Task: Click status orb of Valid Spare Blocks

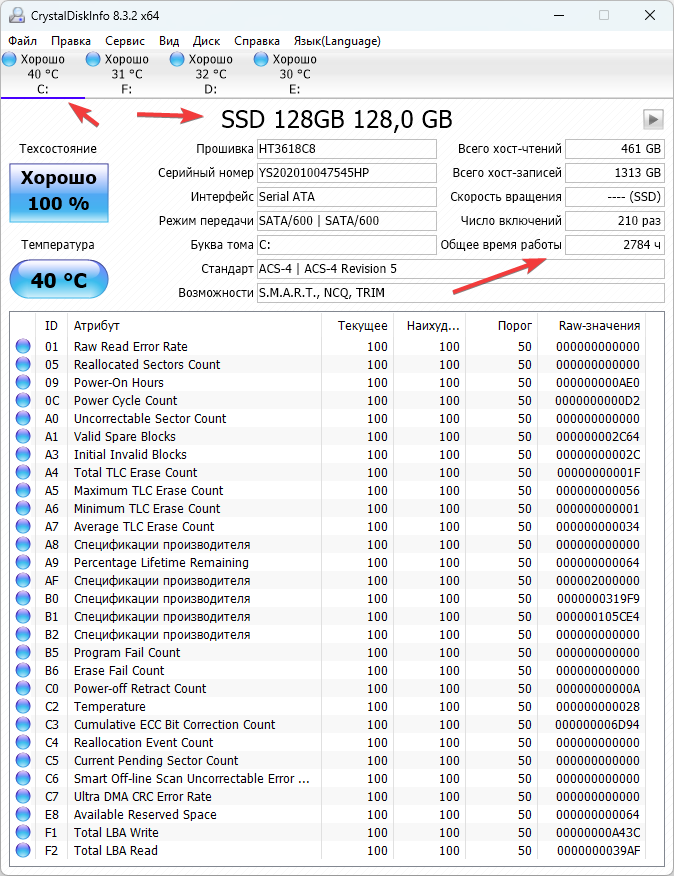Action: coord(23,436)
